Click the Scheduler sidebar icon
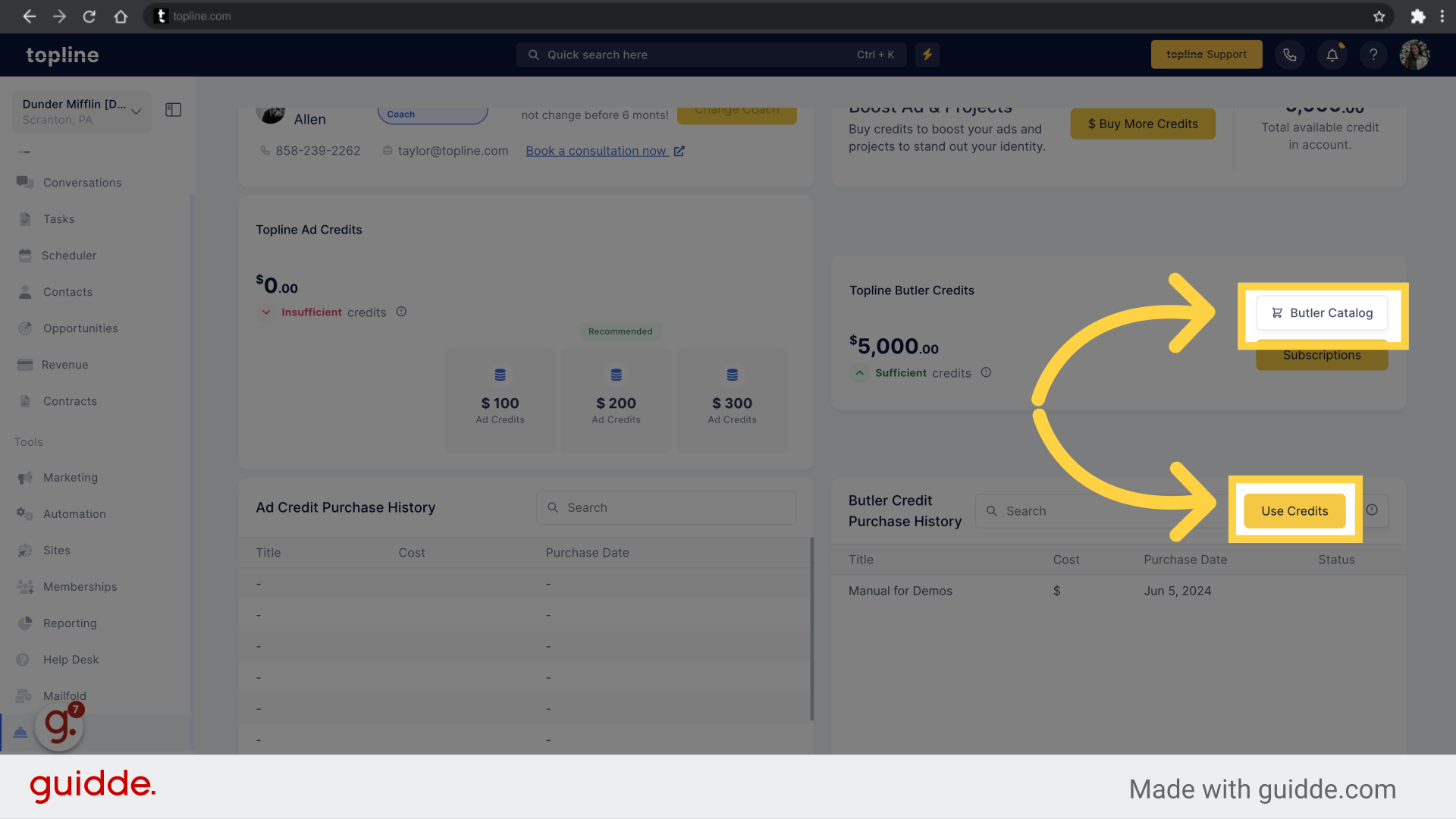Image resolution: width=1456 pixels, height=819 pixels. (25, 254)
